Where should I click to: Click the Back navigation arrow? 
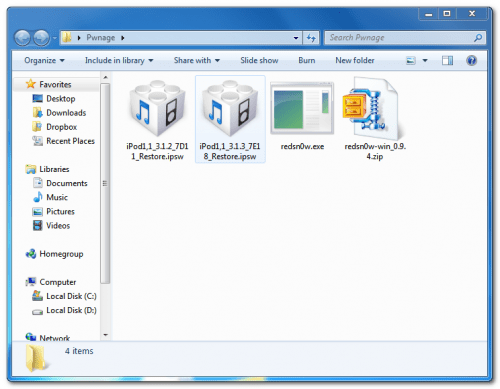(22, 38)
